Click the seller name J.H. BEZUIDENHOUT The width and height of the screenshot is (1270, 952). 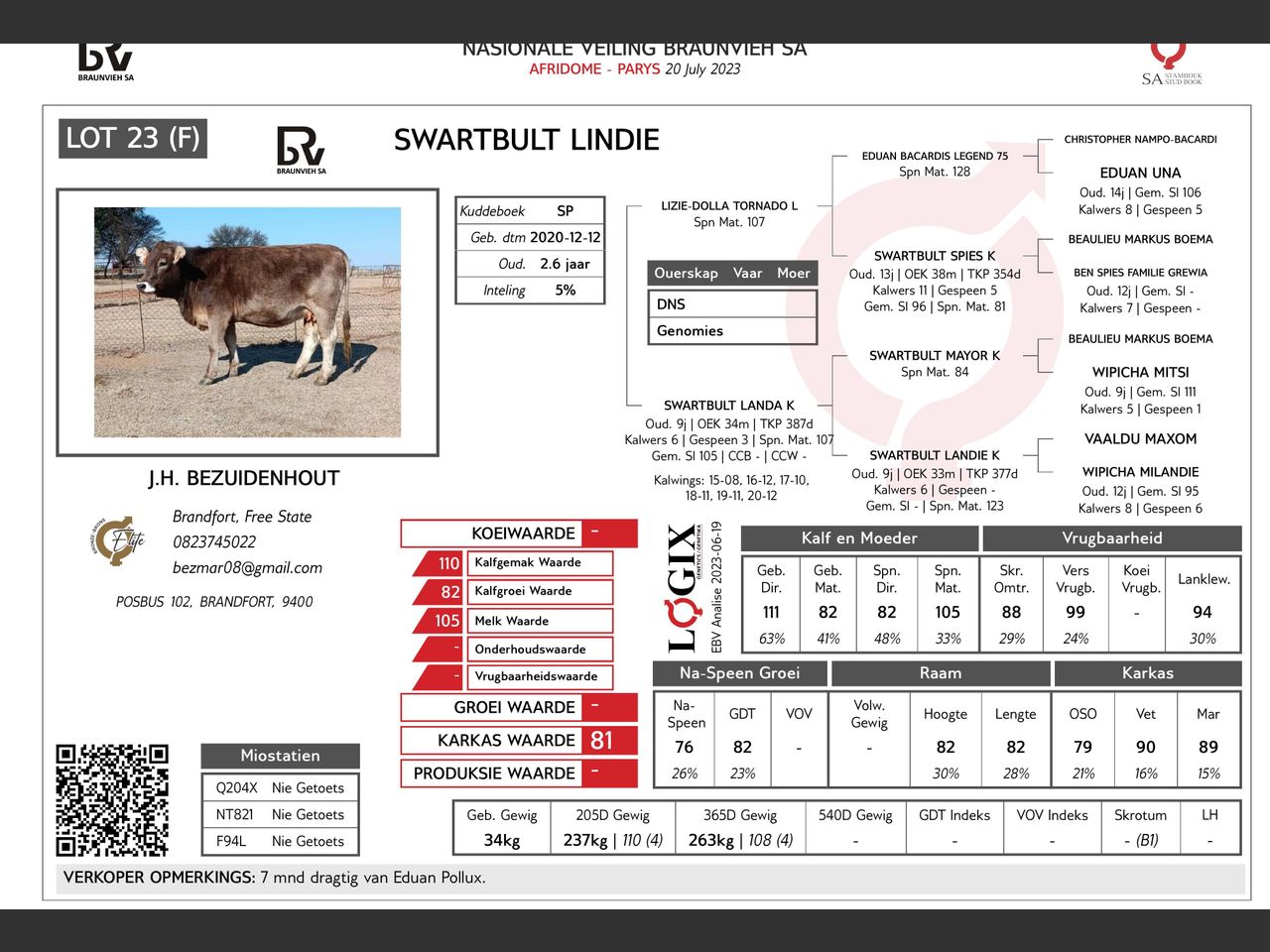[x=244, y=478]
